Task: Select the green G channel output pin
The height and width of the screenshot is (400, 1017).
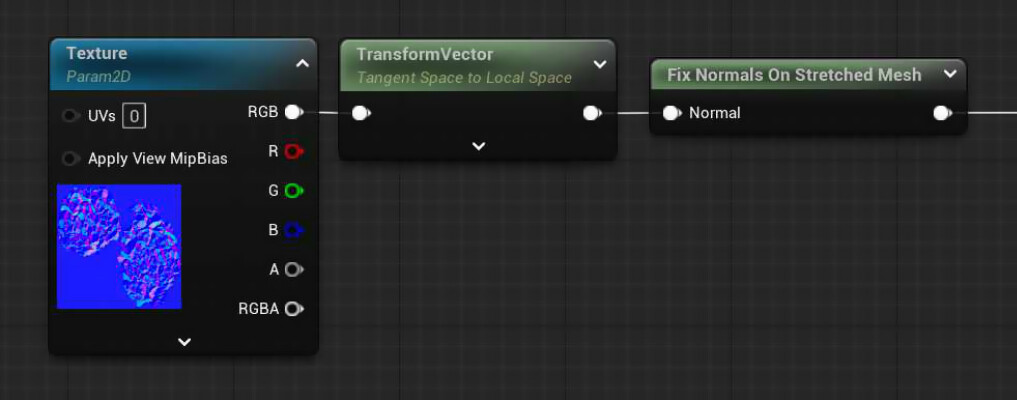Action: pos(294,191)
